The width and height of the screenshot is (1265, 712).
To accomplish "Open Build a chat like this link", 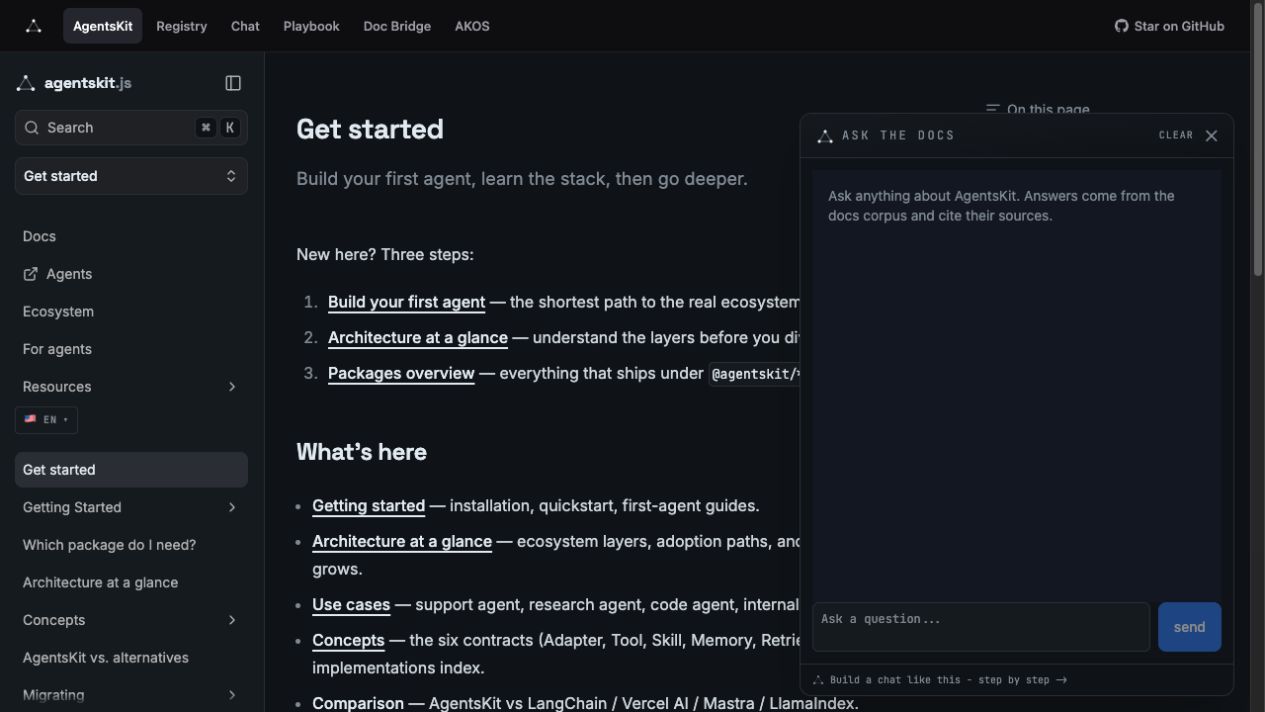I will [x=939, y=680].
